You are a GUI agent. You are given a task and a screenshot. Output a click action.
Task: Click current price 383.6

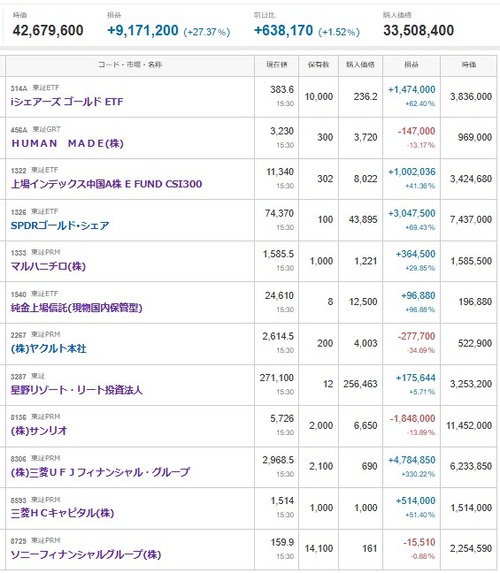pos(282,90)
